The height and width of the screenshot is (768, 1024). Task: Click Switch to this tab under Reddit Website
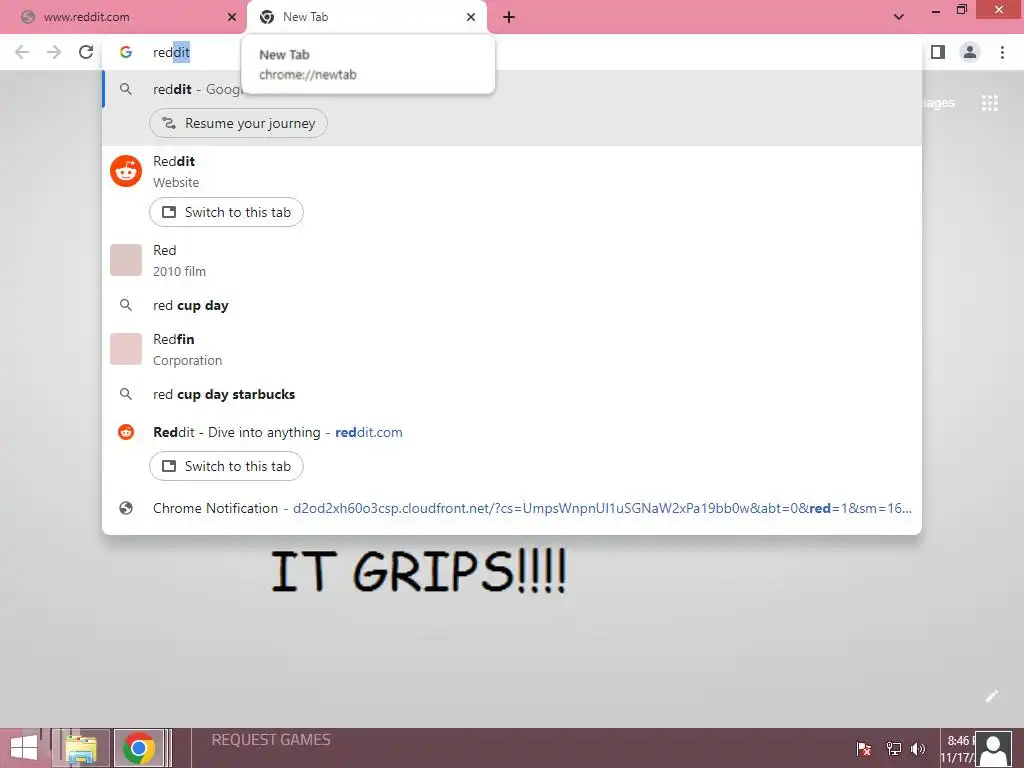[x=226, y=212]
